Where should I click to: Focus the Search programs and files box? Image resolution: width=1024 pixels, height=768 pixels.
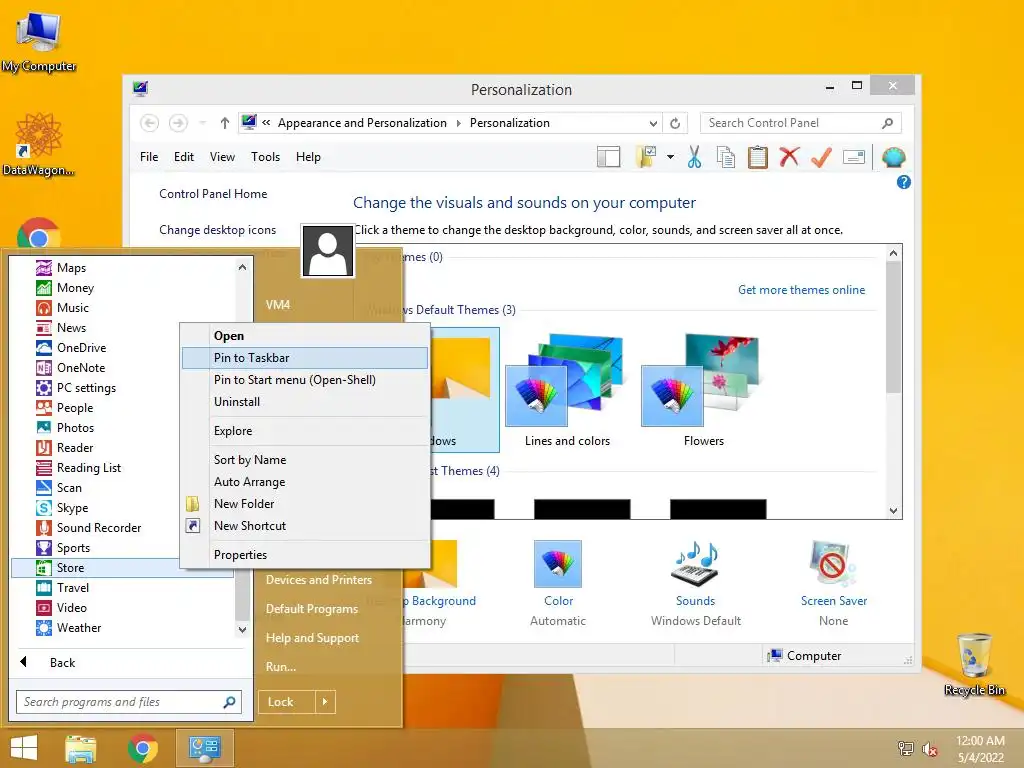point(129,702)
